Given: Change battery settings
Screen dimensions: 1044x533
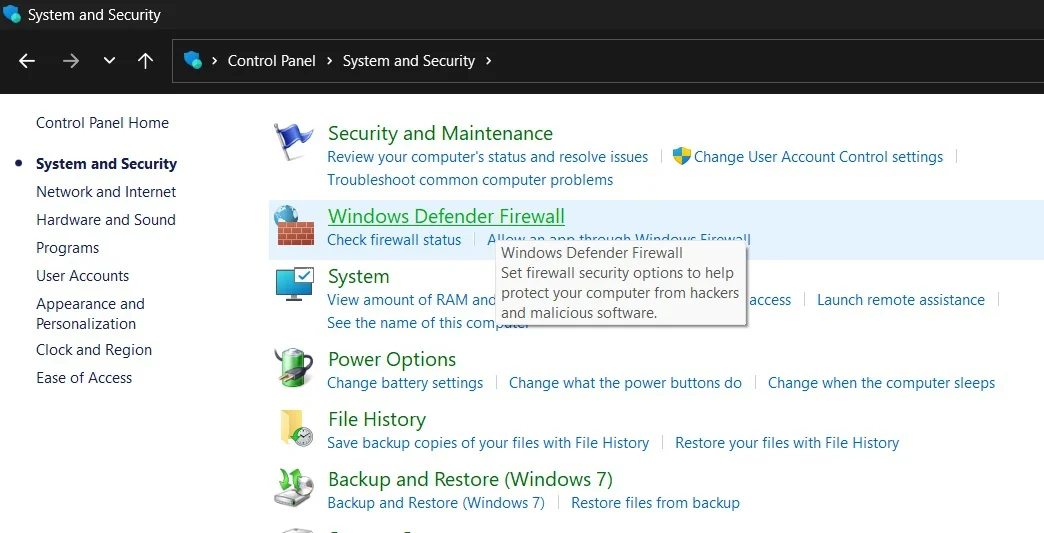Looking at the screenshot, I should pyautogui.click(x=405, y=383).
